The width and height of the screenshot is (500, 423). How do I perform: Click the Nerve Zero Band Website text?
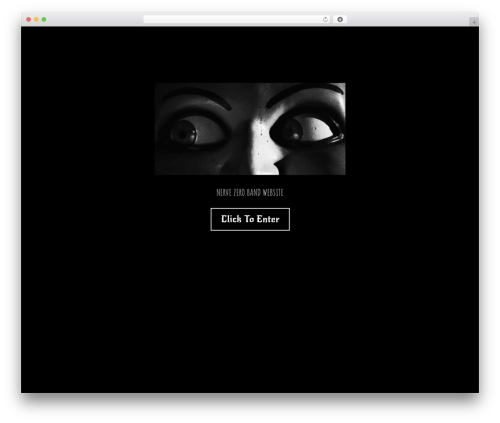coord(250,193)
